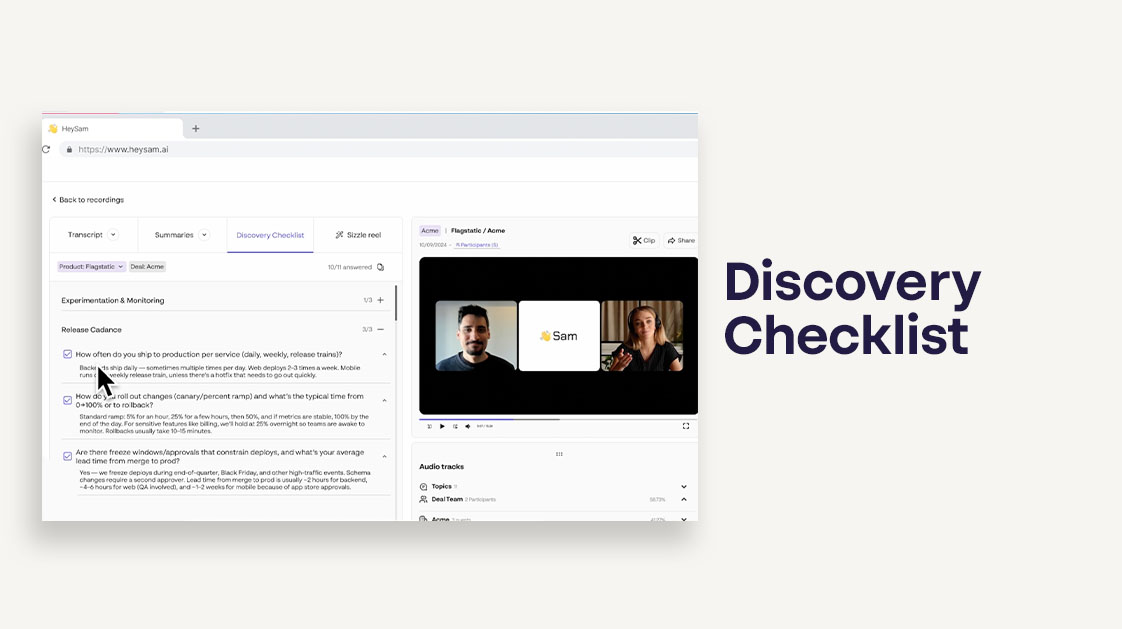Image resolution: width=1122 pixels, height=629 pixels.
Task: Click the Share button
Action: pyautogui.click(x=681, y=240)
